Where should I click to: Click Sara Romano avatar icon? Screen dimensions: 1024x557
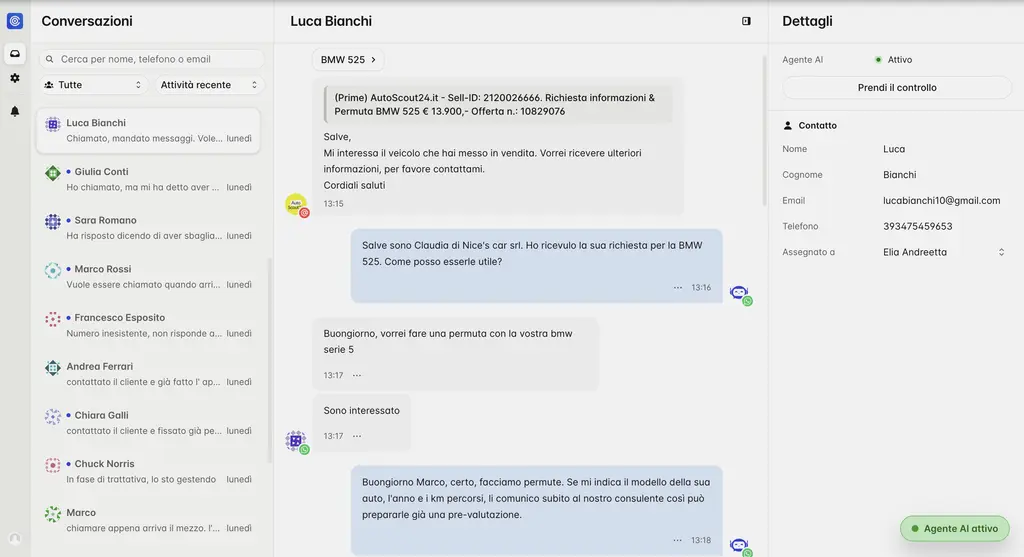[x=53, y=221]
